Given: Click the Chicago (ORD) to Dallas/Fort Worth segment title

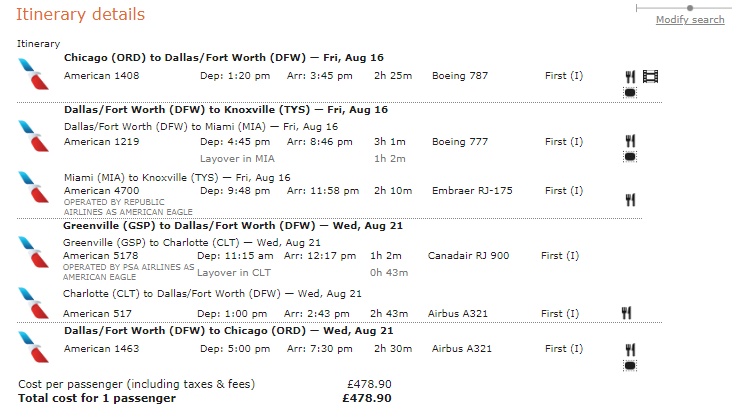Looking at the screenshot, I should 225,57.
